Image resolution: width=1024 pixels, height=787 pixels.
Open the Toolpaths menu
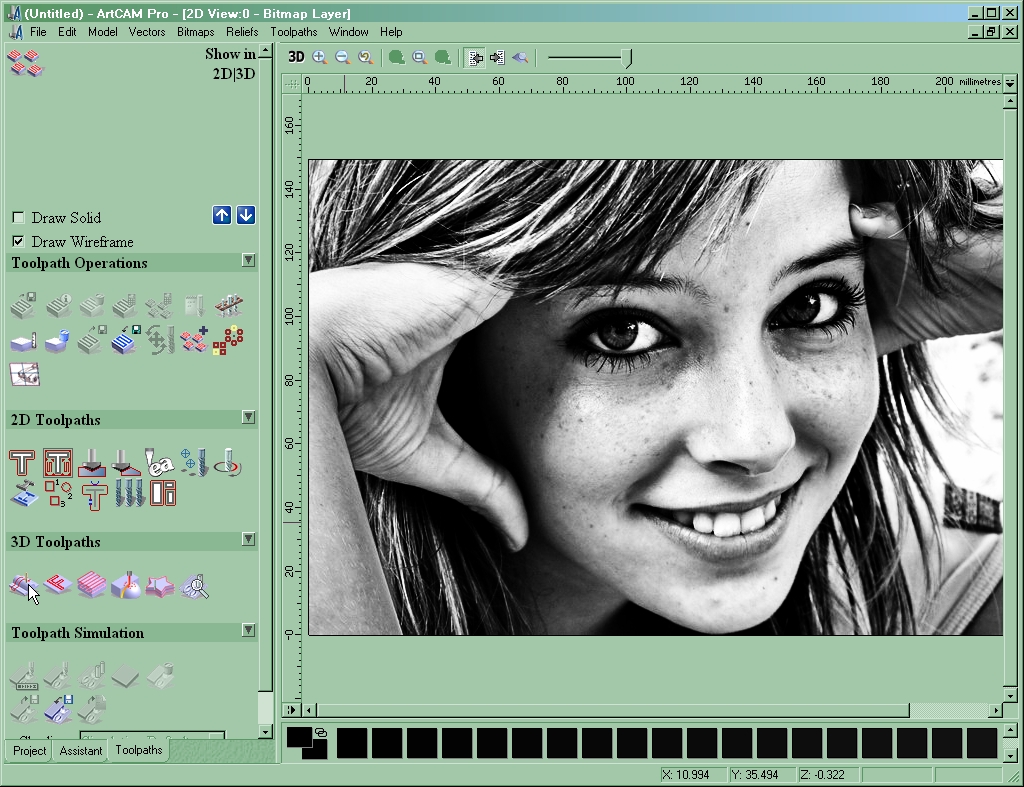[294, 31]
